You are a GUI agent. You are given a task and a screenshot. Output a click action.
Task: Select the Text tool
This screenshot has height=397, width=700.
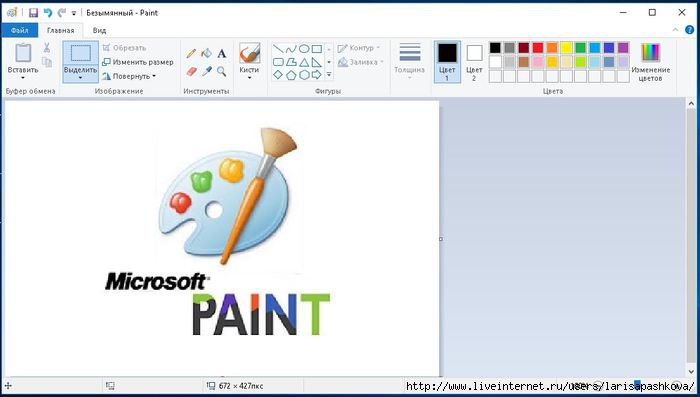coord(221,54)
